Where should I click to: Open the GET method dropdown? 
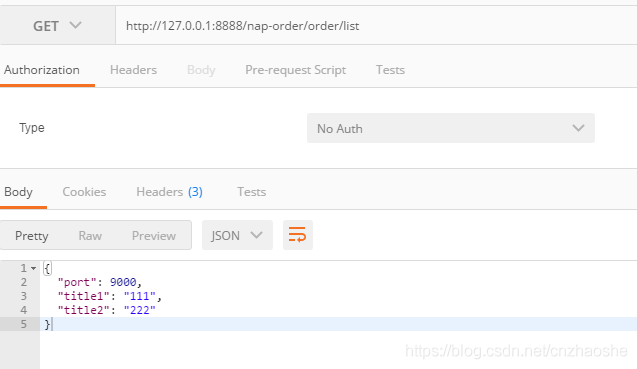57,26
